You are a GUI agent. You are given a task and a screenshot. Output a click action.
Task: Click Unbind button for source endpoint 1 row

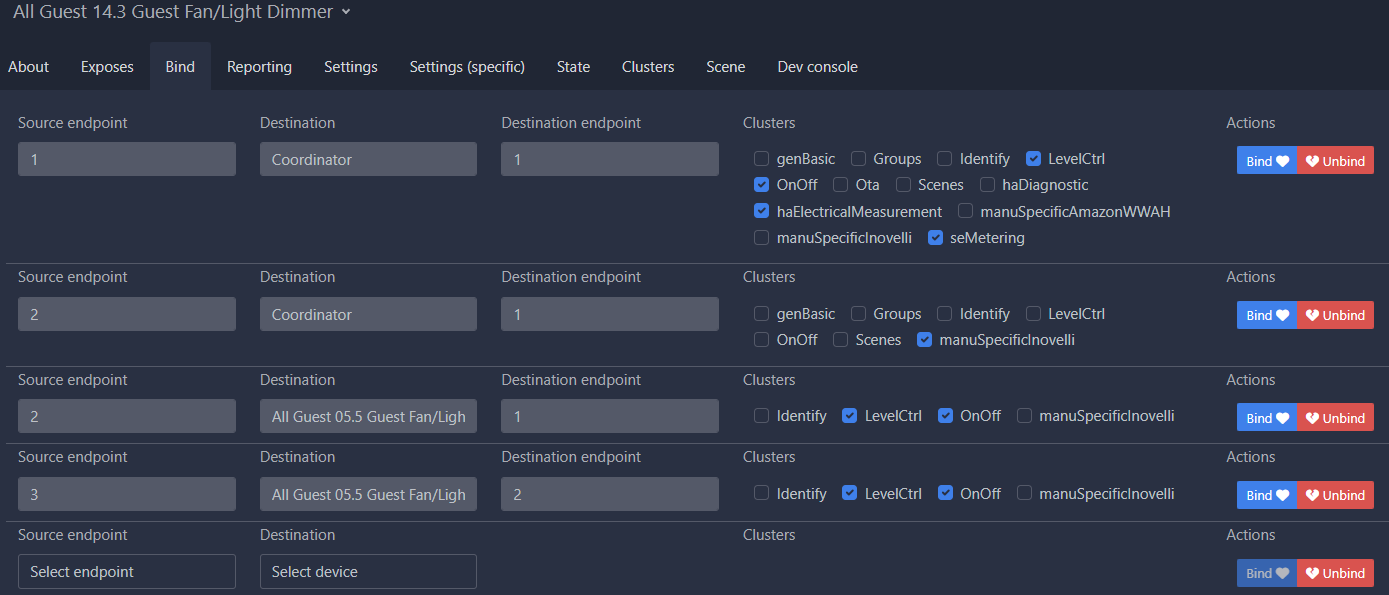pyautogui.click(x=1336, y=161)
